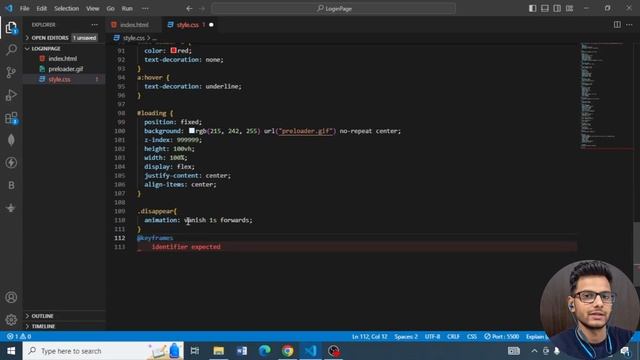The image size is (640, 360).
Task: Click the VS Code logo icon
Action: [x=9, y=8]
